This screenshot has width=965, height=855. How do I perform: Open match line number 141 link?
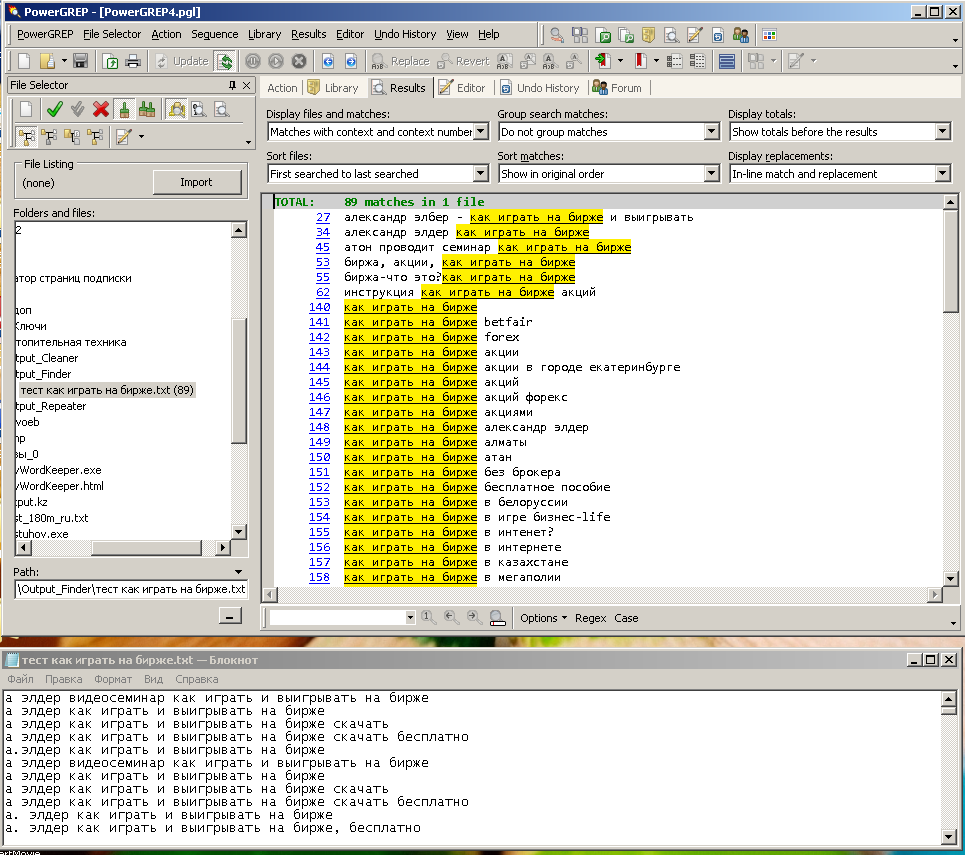(x=319, y=322)
